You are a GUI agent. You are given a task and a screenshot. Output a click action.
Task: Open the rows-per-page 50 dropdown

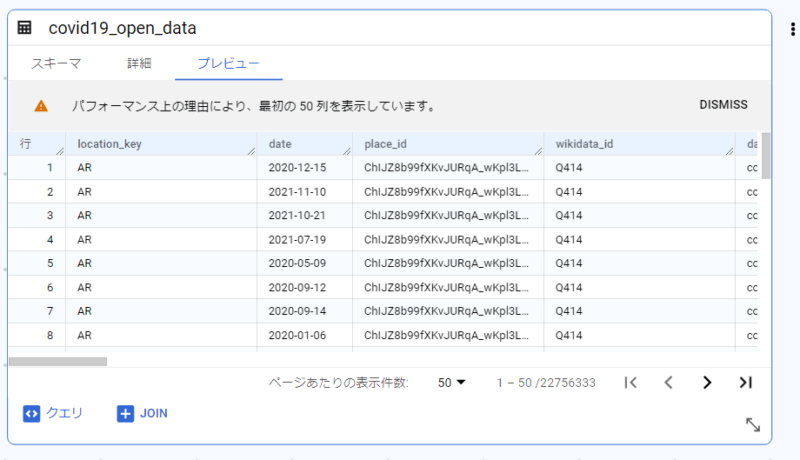click(x=452, y=382)
